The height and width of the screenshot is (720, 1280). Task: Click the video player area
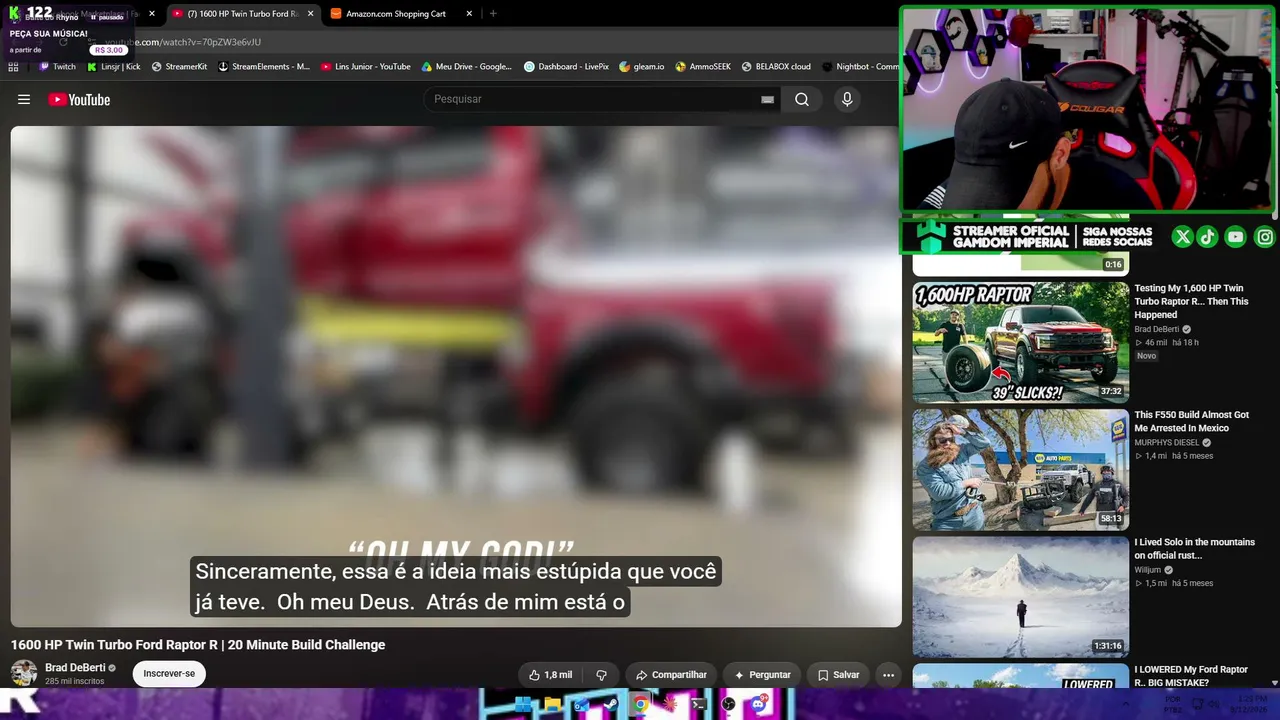click(456, 376)
